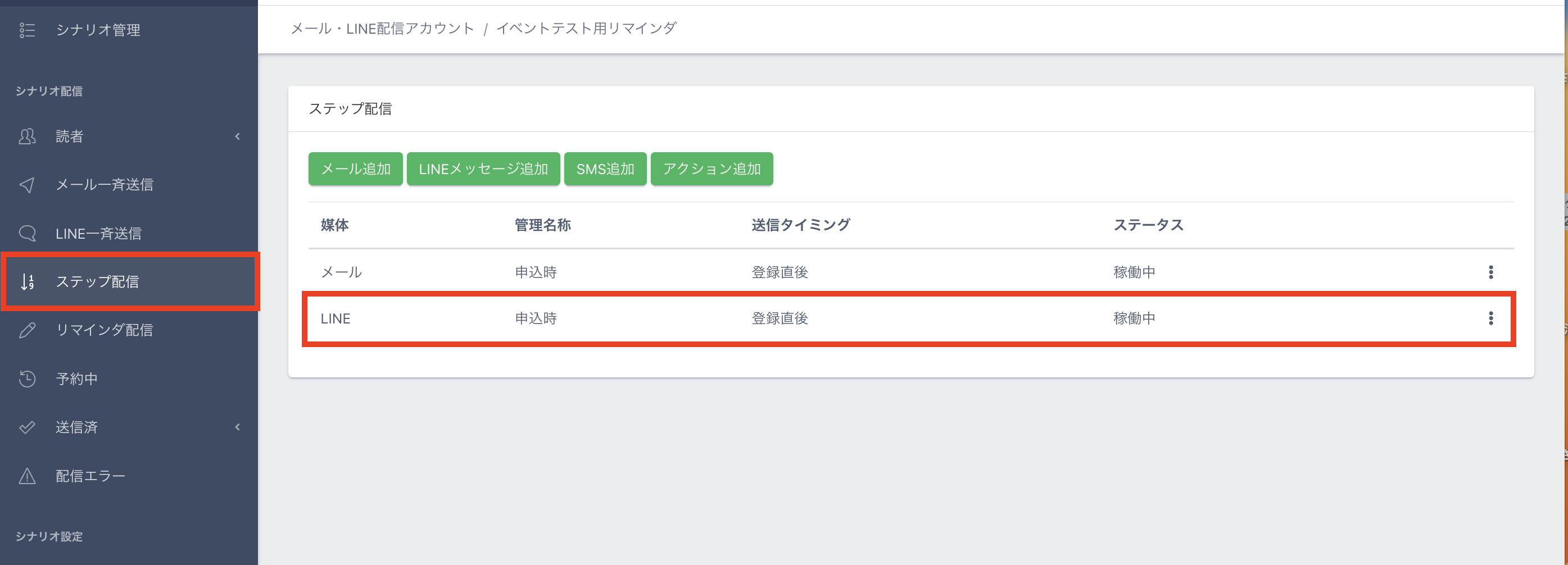Click the ステップ配信 sort arrow icon
The height and width of the screenshot is (565, 1568).
28,281
